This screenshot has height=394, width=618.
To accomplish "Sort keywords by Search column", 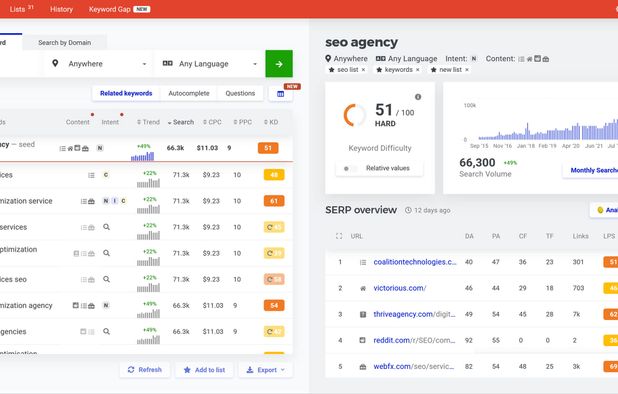I will [181, 122].
